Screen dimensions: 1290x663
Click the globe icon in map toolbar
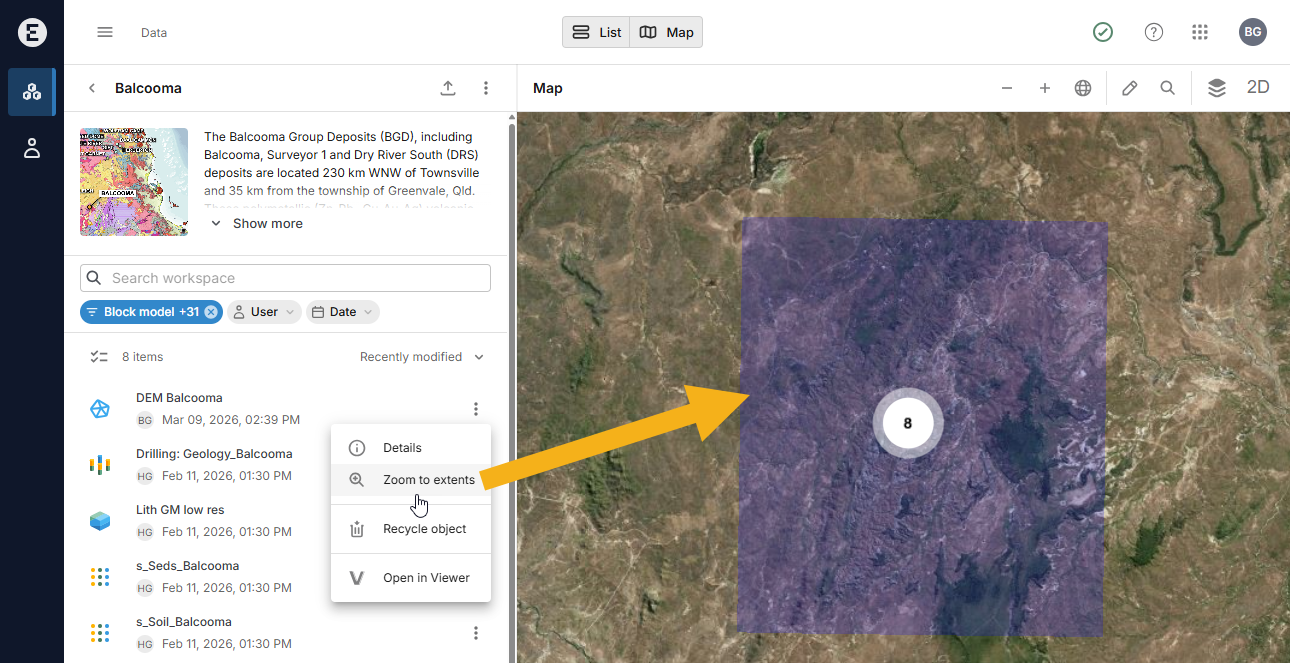click(x=1082, y=88)
